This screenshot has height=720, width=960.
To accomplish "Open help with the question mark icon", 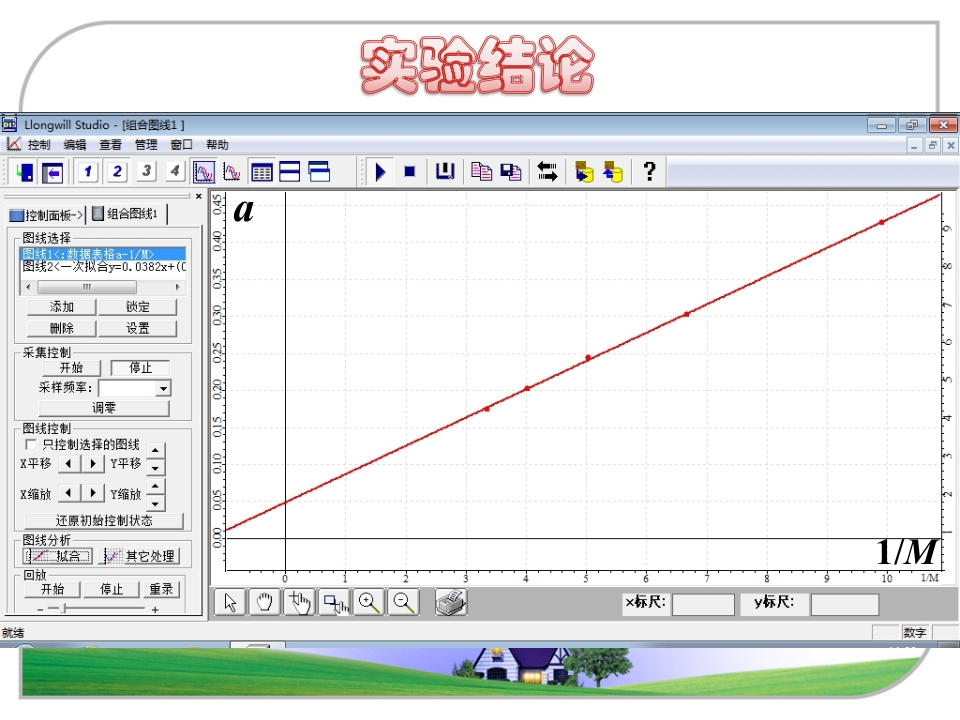I will (649, 172).
